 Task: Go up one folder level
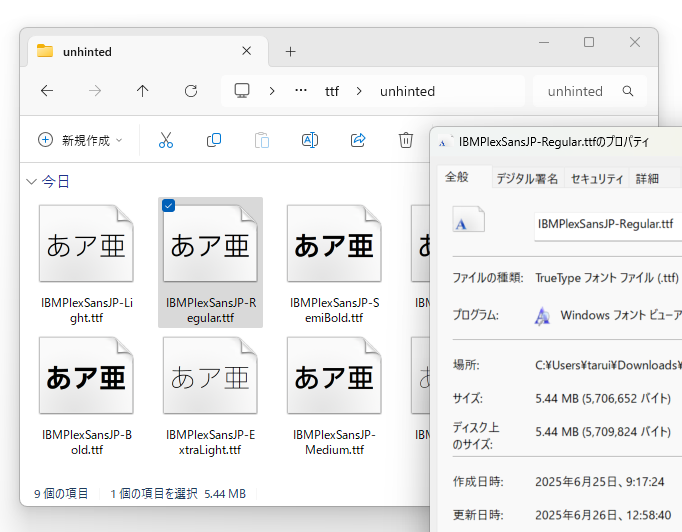(143, 91)
